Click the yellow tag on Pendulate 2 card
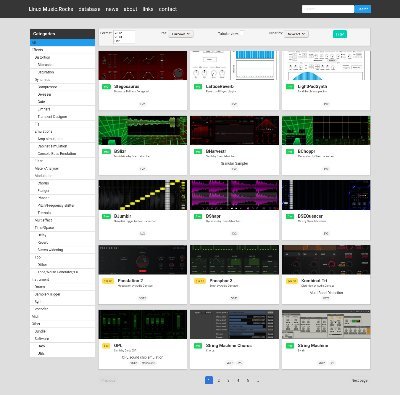 point(108,281)
